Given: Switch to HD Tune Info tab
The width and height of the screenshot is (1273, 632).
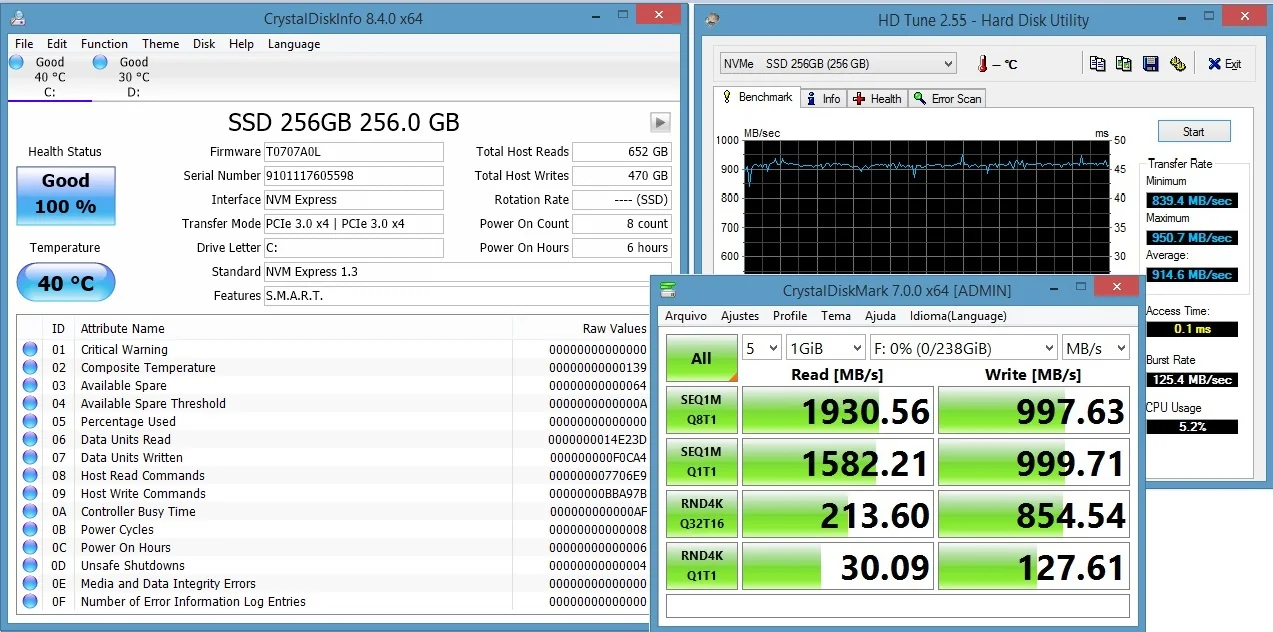Looking at the screenshot, I should (822, 98).
